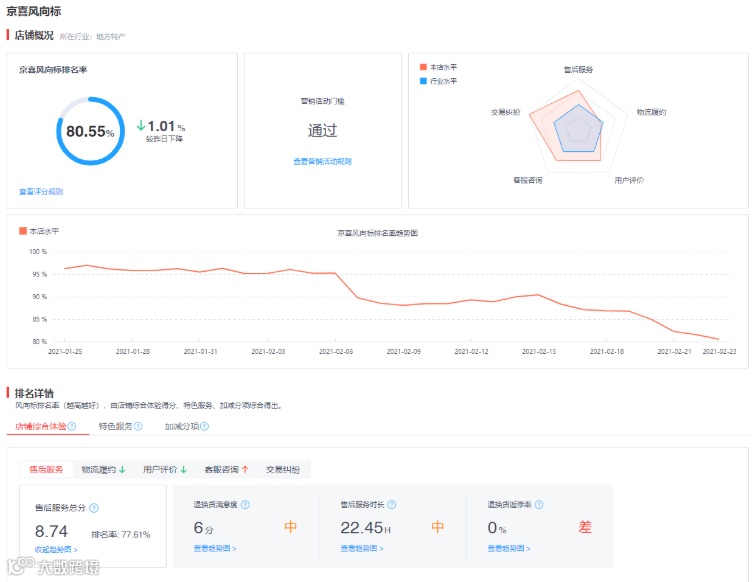Click 用户评价 label on radar chart

[x=629, y=180]
